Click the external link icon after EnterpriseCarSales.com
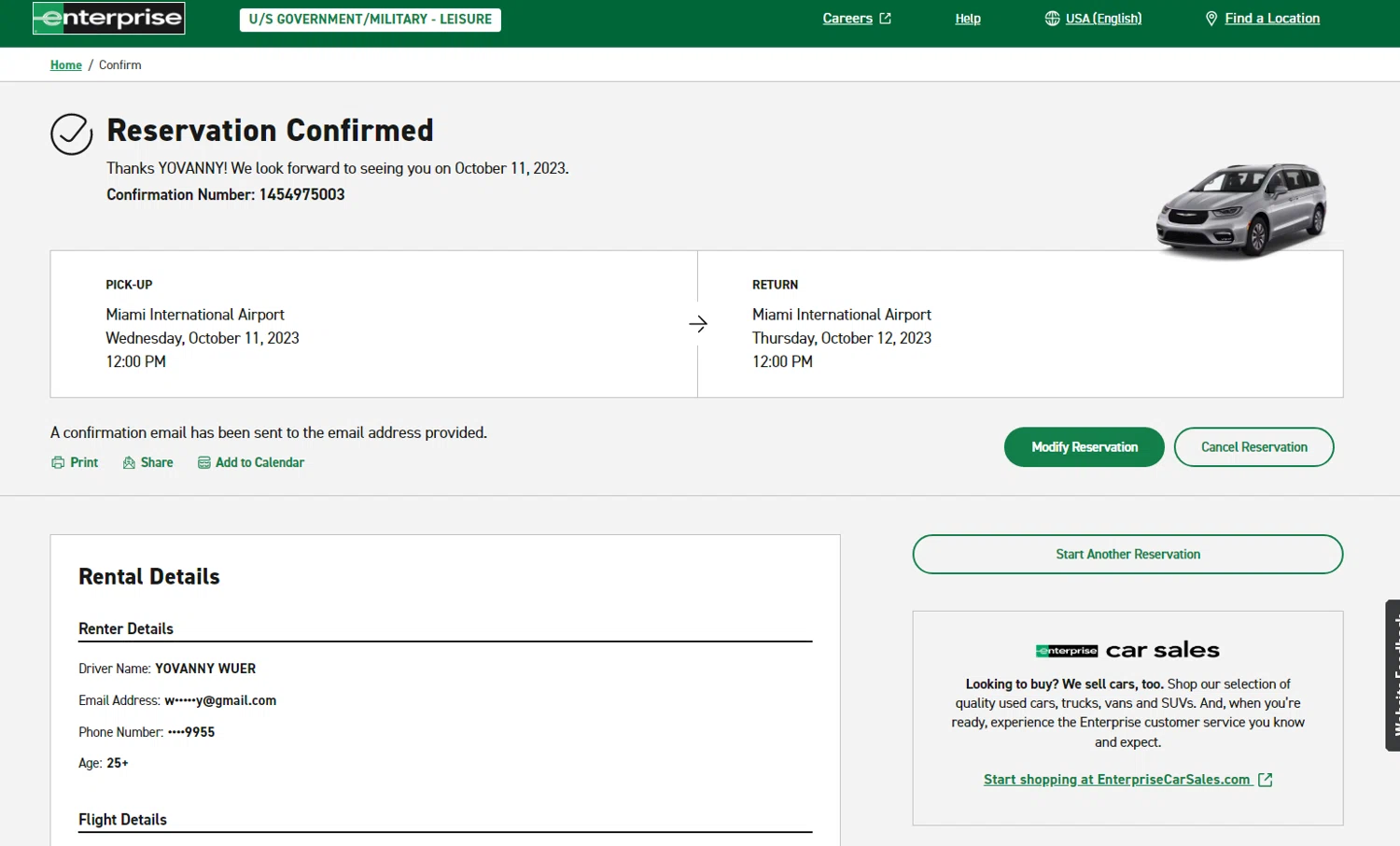This screenshot has height=846, width=1400. pos(1266,780)
